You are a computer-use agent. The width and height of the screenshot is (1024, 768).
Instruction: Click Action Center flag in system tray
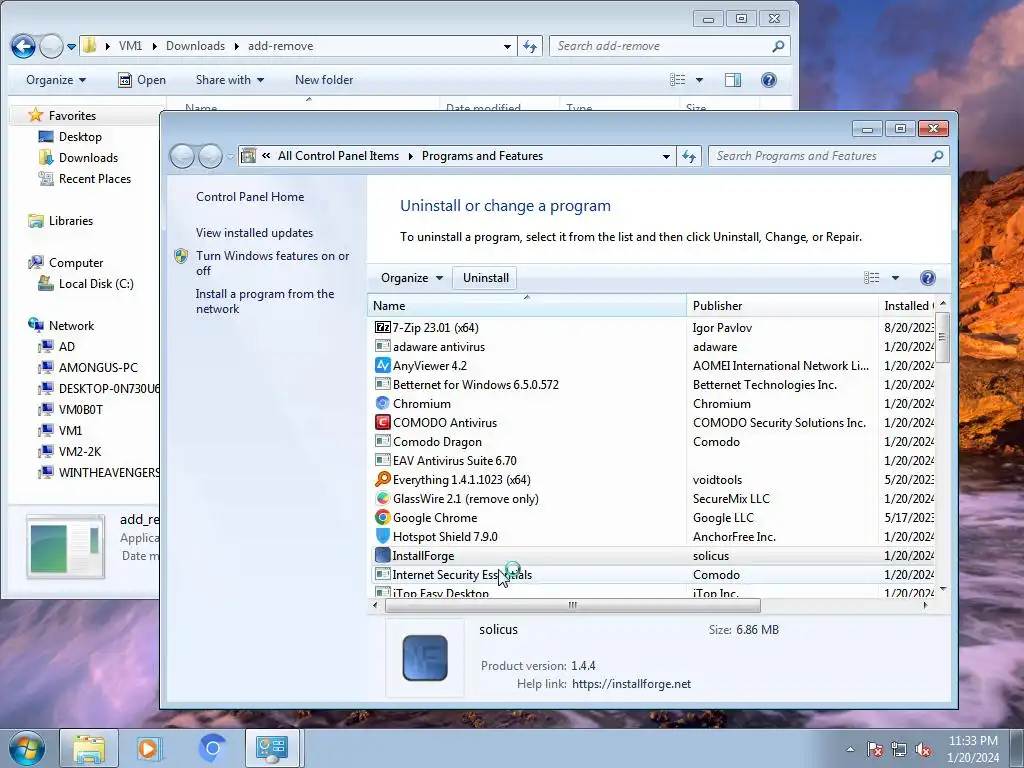click(874, 749)
